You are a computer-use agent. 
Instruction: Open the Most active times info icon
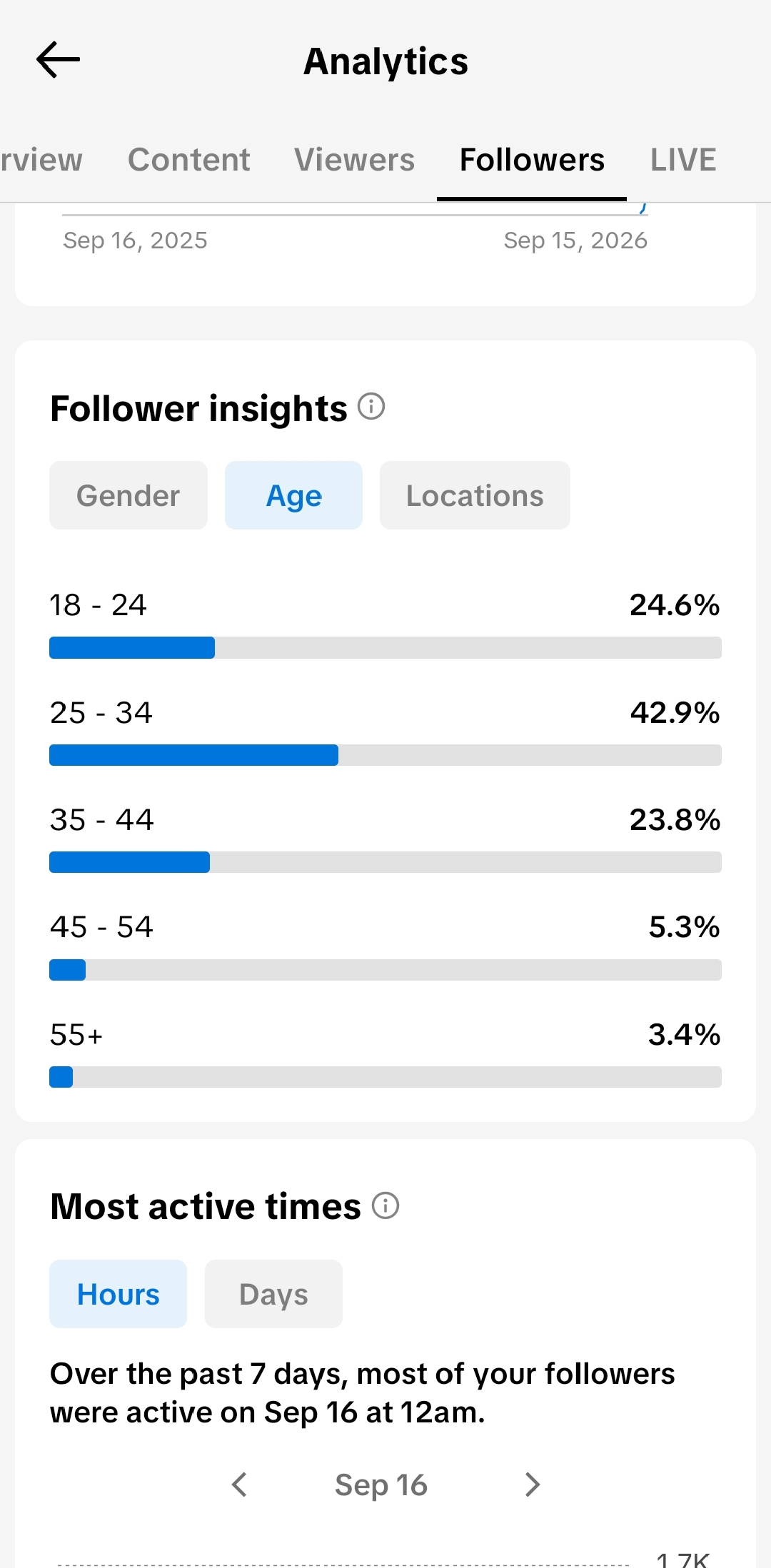[385, 1205]
